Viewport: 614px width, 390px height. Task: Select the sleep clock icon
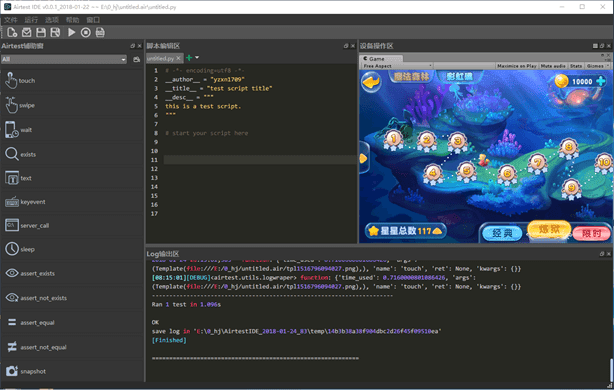[x=12, y=249]
